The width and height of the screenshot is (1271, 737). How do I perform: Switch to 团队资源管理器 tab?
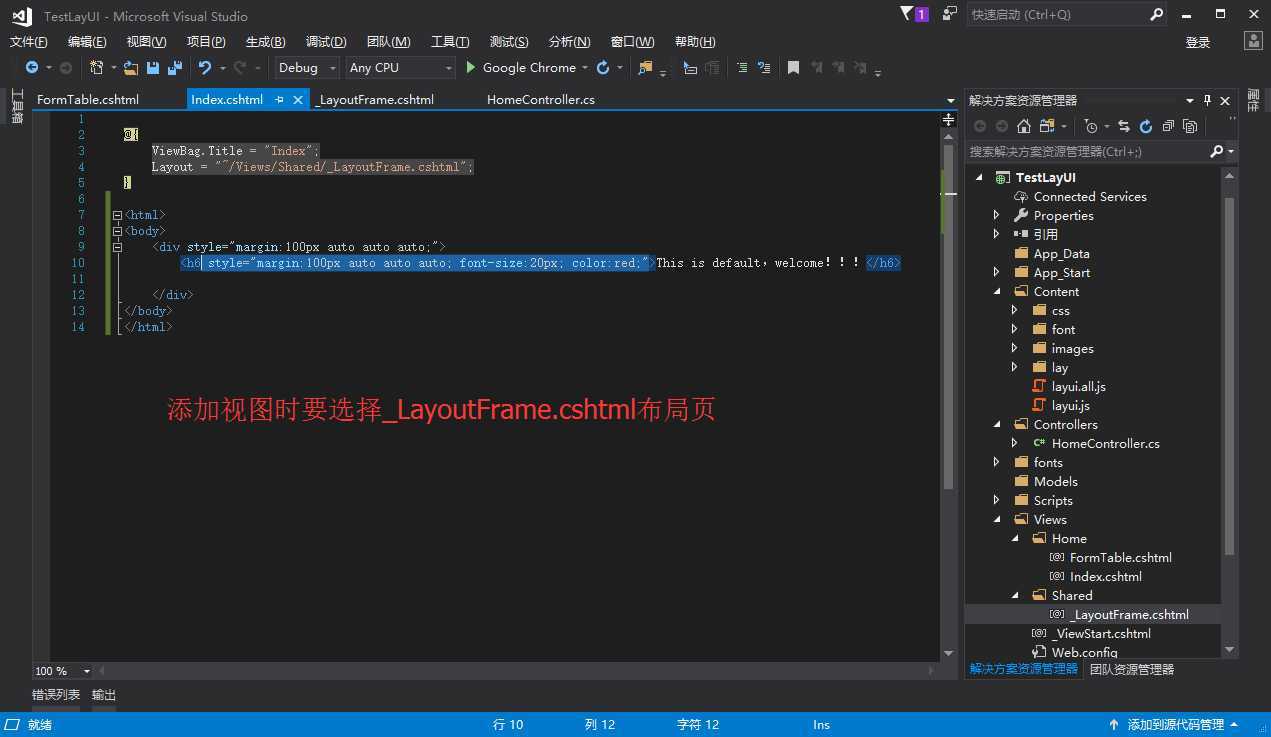1132,669
